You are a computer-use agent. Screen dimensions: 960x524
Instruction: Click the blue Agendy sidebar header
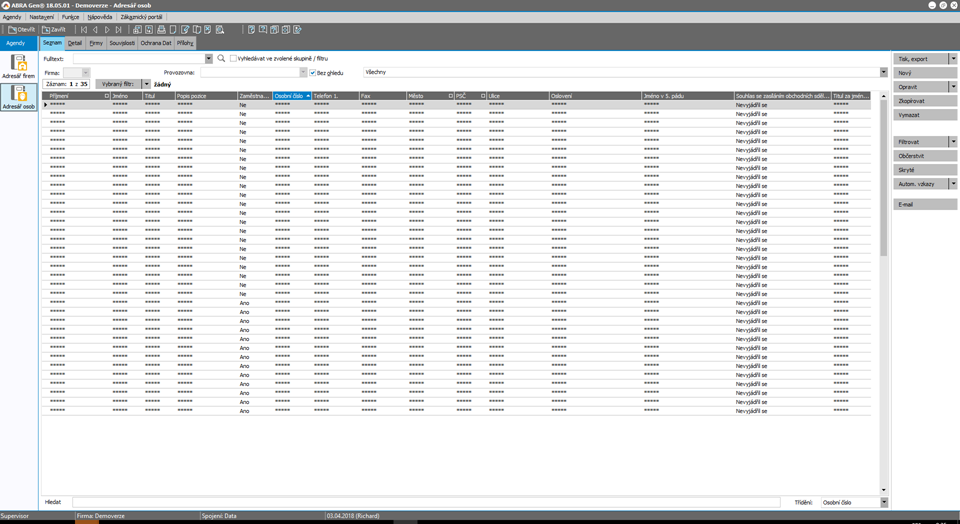[x=18, y=43]
